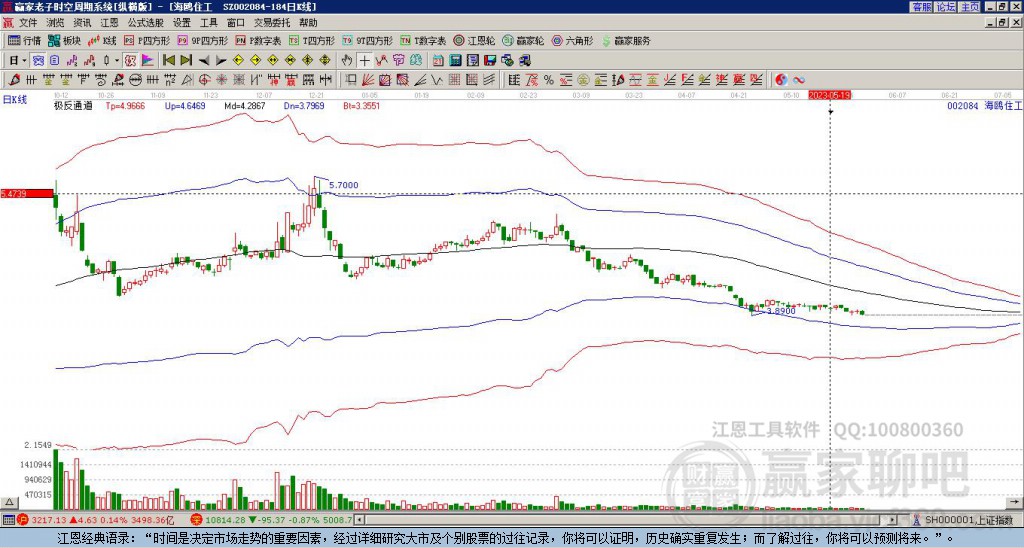Select the red pencil draw tool

pyautogui.click(x=14, y=80)
